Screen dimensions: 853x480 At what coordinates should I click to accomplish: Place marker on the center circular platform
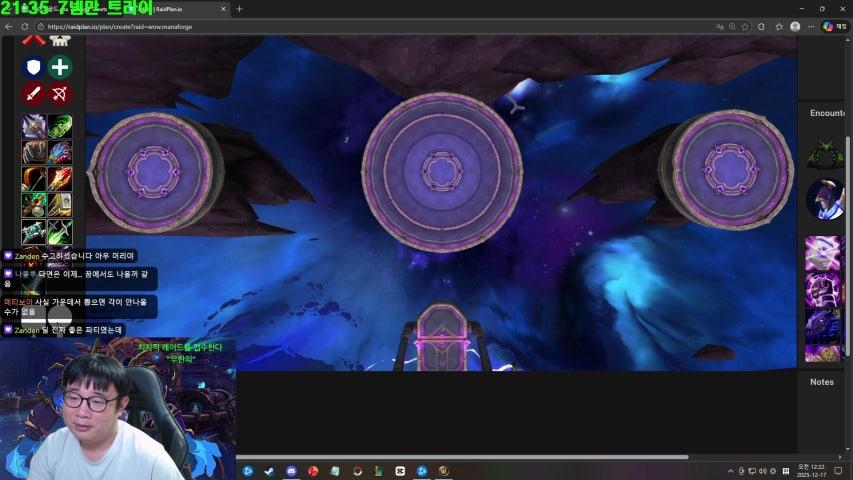[x=442, y=172]
